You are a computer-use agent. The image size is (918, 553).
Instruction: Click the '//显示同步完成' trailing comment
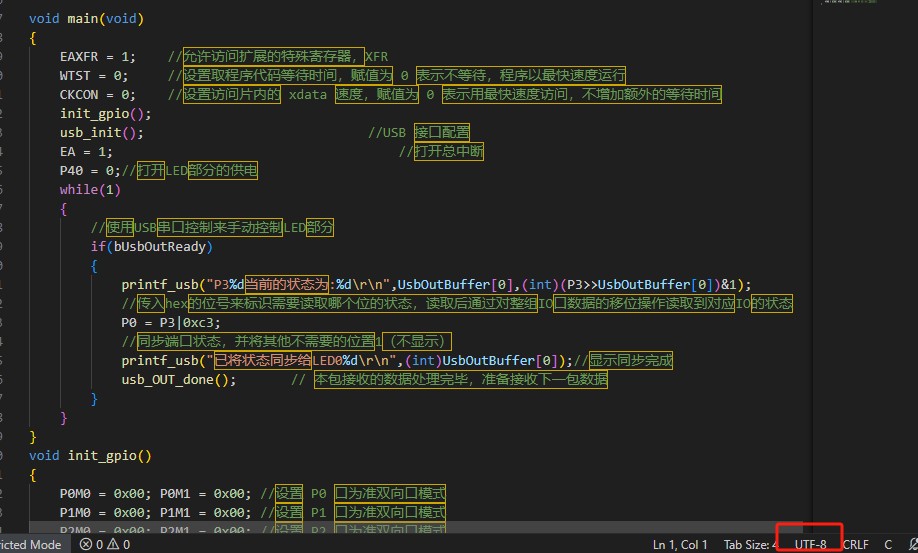(x=623, y=360)
